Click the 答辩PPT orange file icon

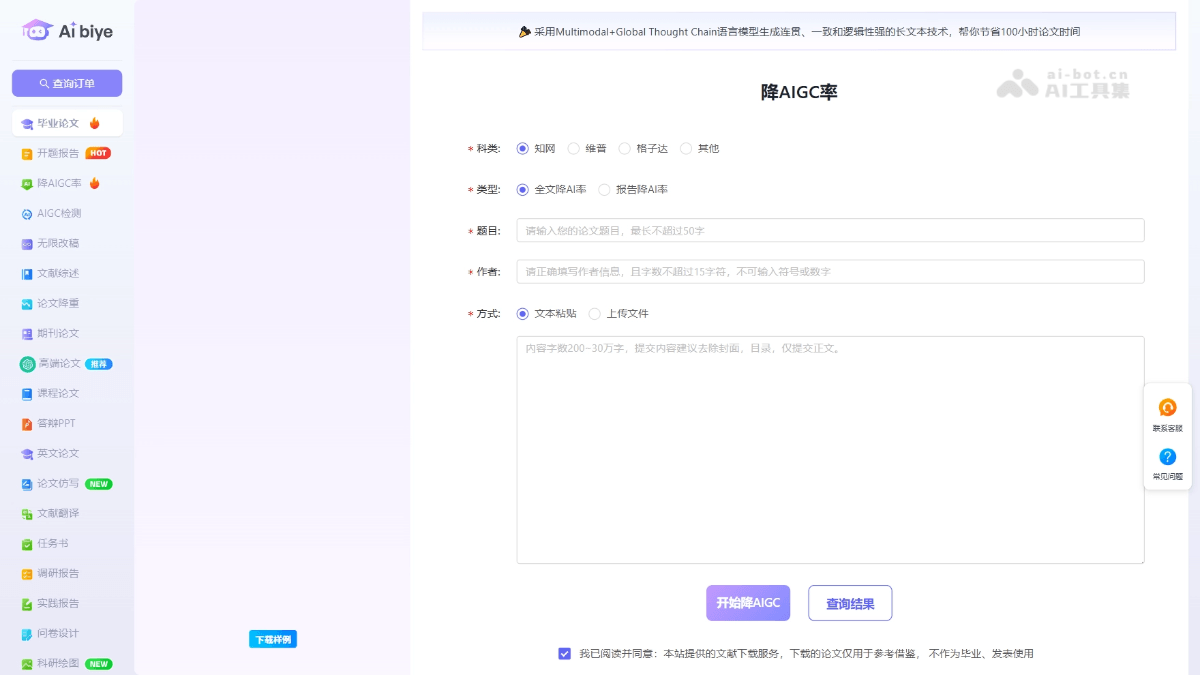[27, 424]
